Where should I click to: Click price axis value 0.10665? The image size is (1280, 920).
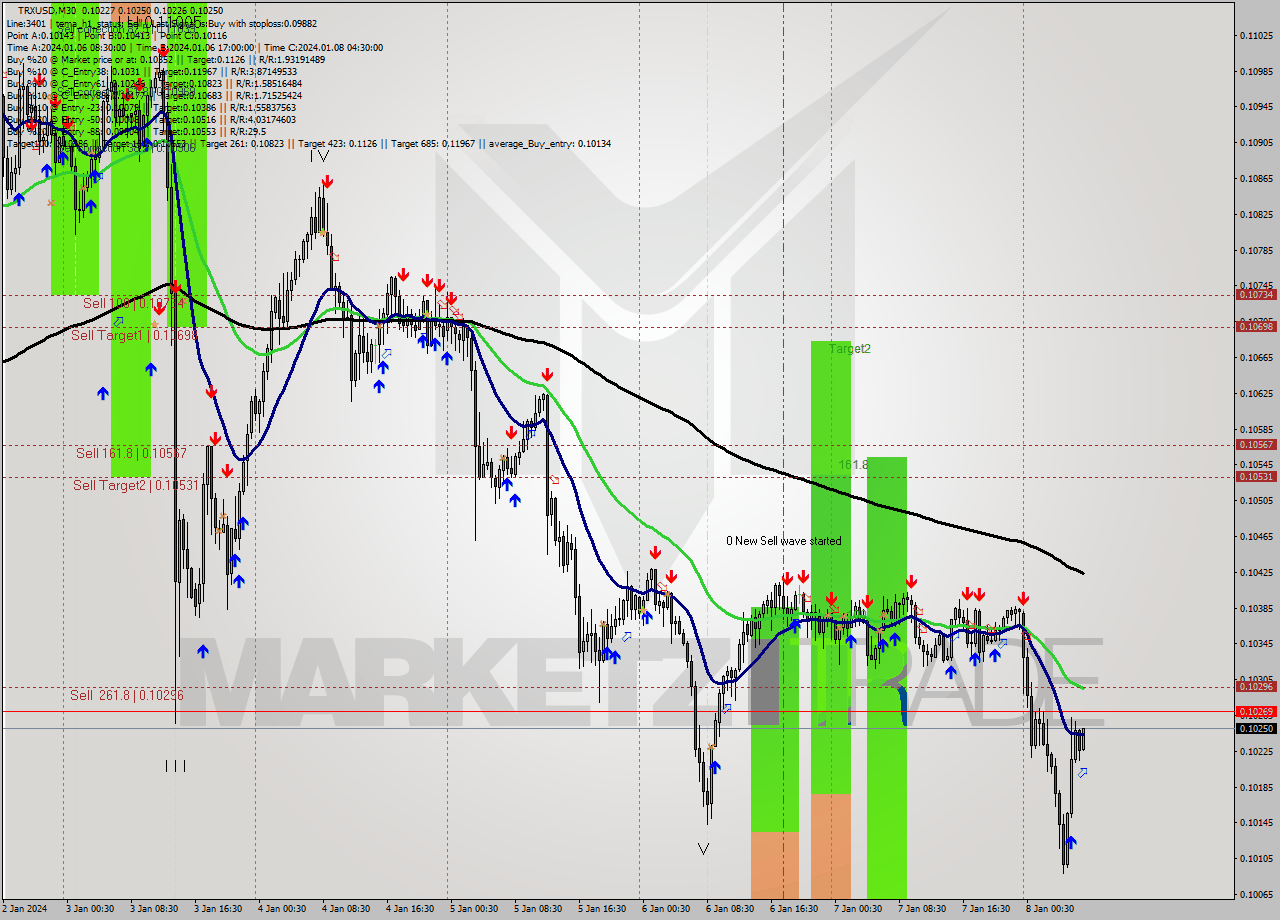(1256, 358)
